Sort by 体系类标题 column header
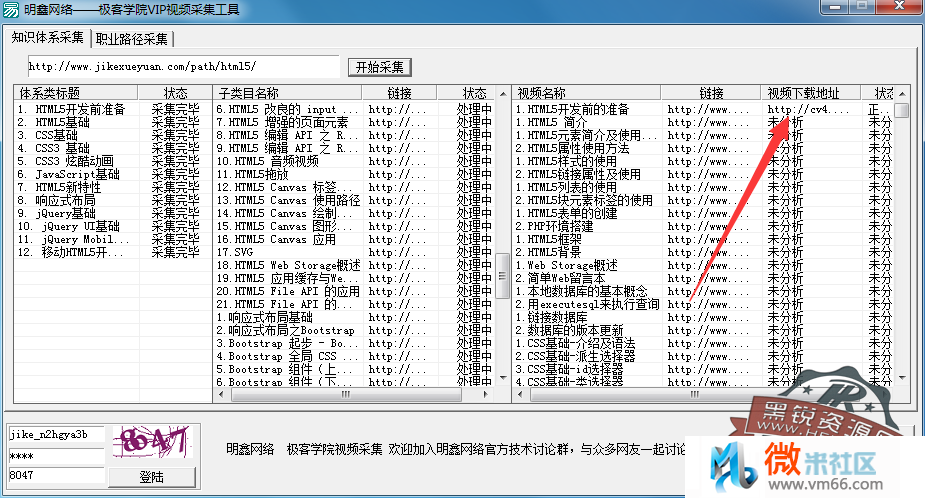The image size is (925, 498). click(x=76, y=93)
